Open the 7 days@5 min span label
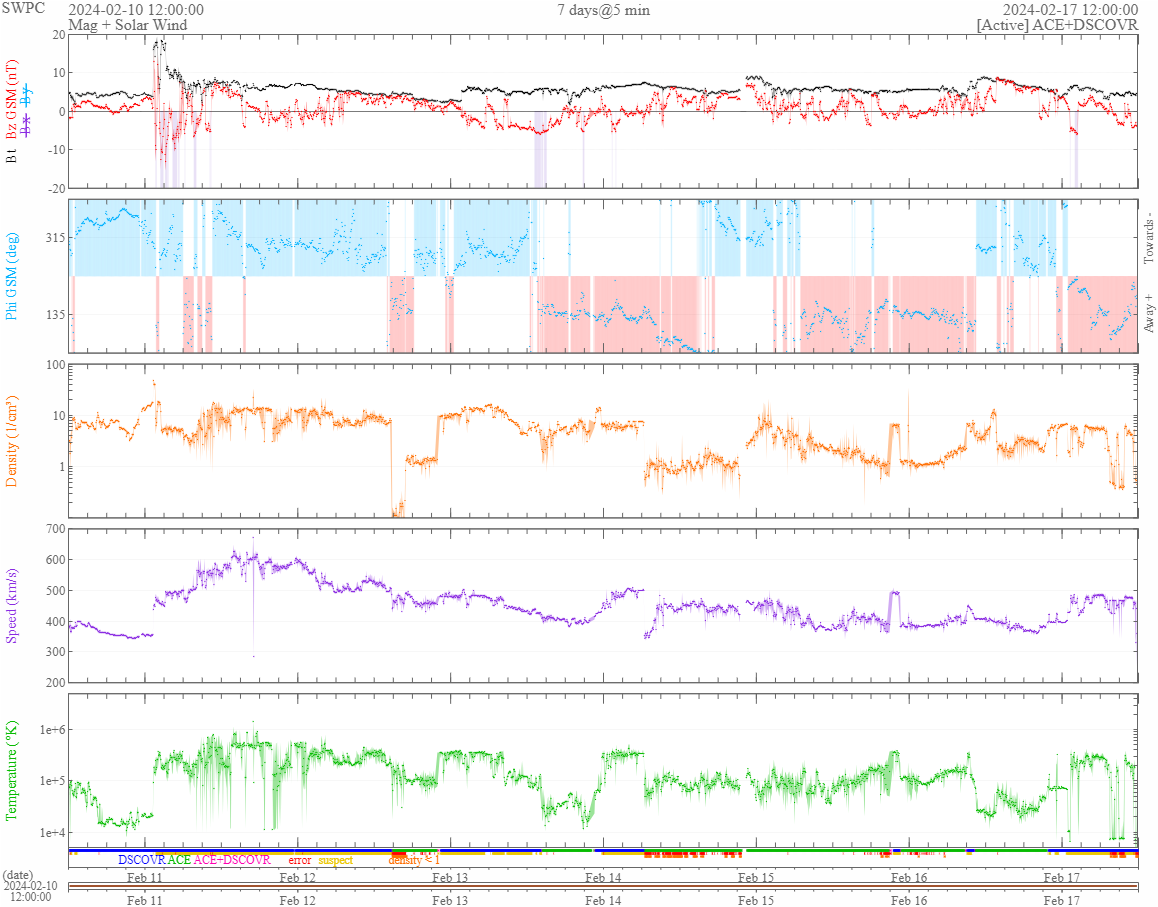This screenshot has width=1158, height=907. tap(603, 10)
